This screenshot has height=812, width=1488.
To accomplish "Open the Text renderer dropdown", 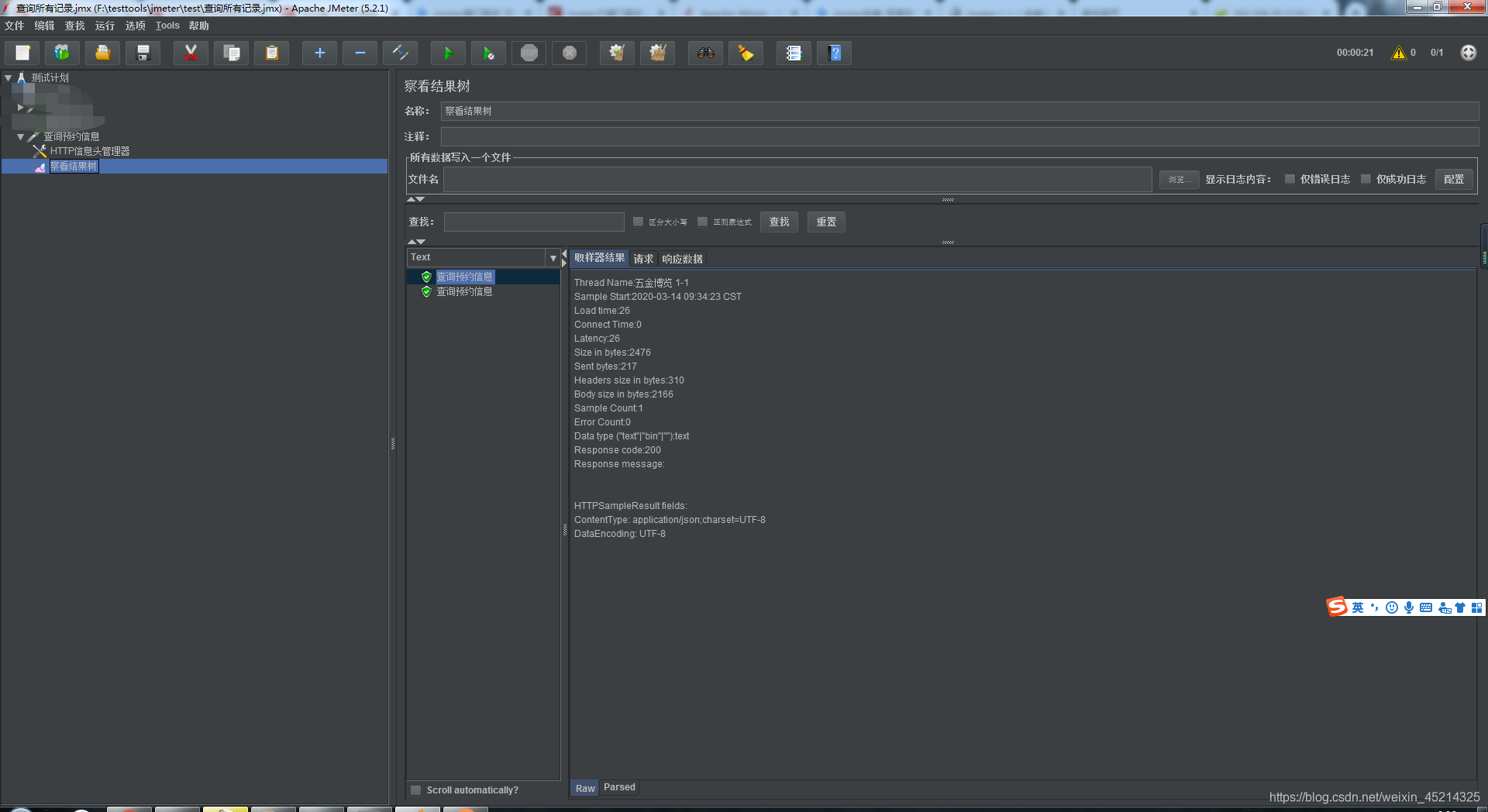I will point(553,257).
